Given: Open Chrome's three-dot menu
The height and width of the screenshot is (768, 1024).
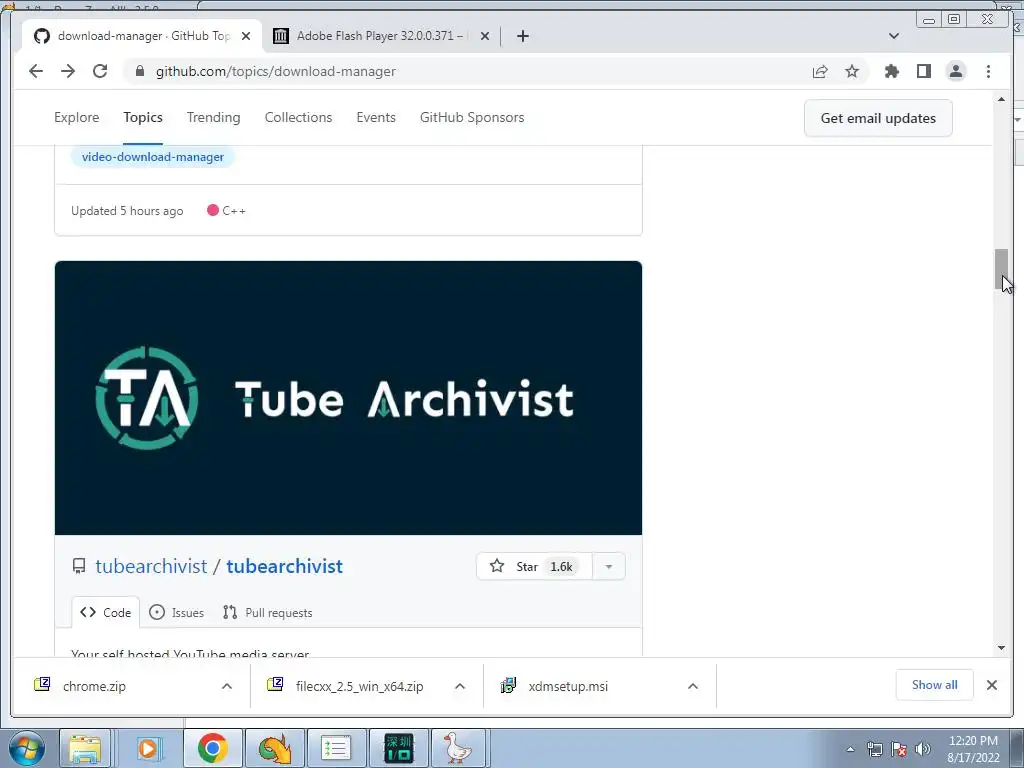Looking at the screenshot, I should click(988, 71).
